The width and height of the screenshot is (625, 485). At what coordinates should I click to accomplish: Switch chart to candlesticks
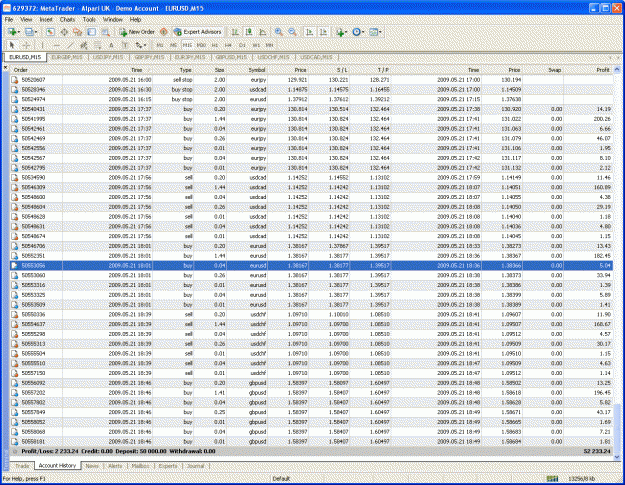249,32
